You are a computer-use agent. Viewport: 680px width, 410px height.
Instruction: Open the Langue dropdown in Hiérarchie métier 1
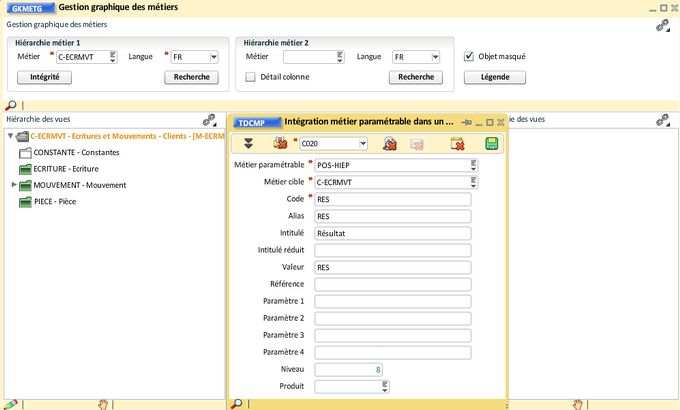tap(213, 57)
